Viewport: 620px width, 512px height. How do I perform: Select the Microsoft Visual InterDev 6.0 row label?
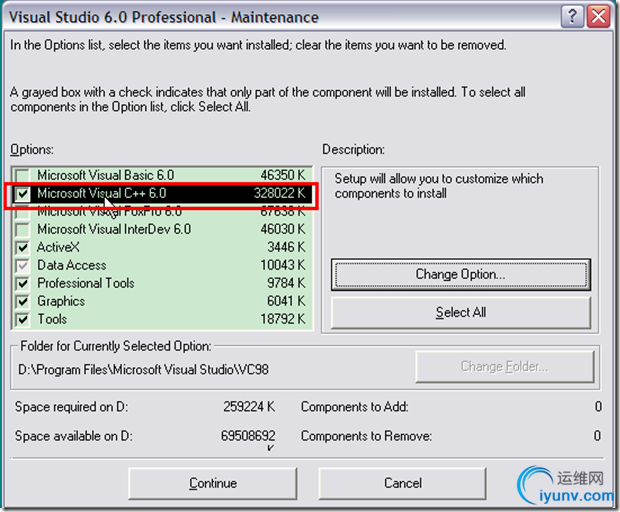[x=114, y=229]
